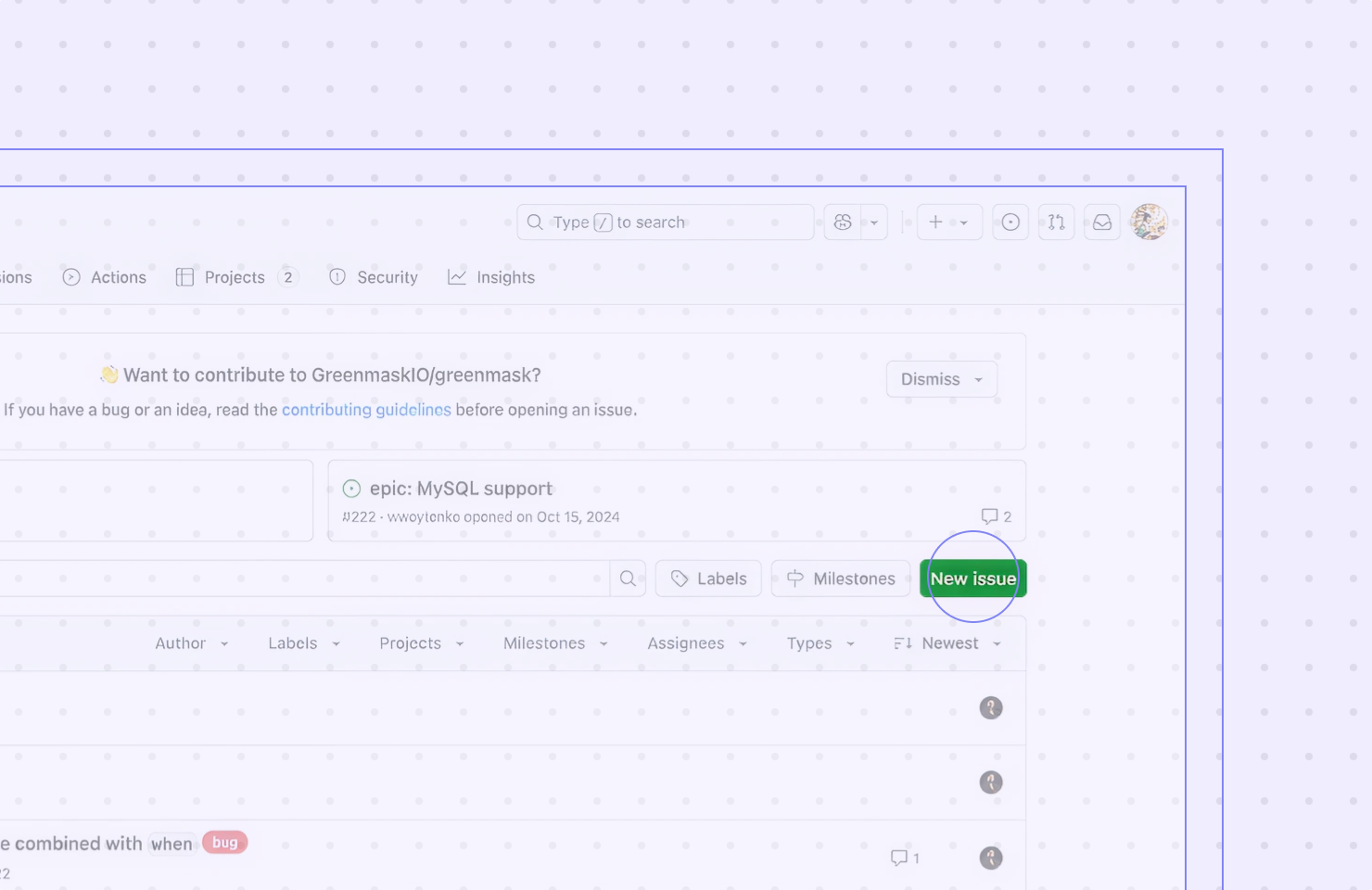Click the comment count on MySQL support issue
1372x890 pixels.
997,516
